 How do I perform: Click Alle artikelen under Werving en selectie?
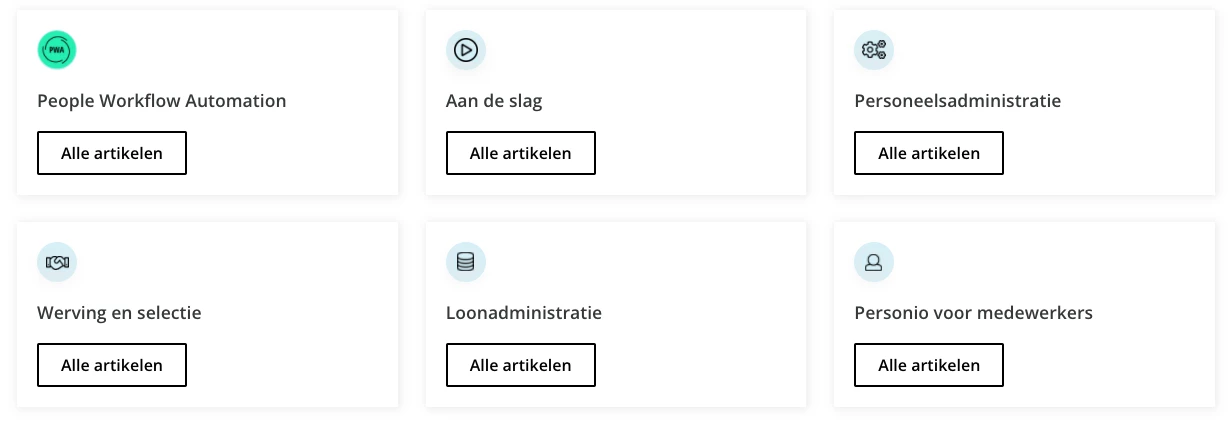(112, 365)
